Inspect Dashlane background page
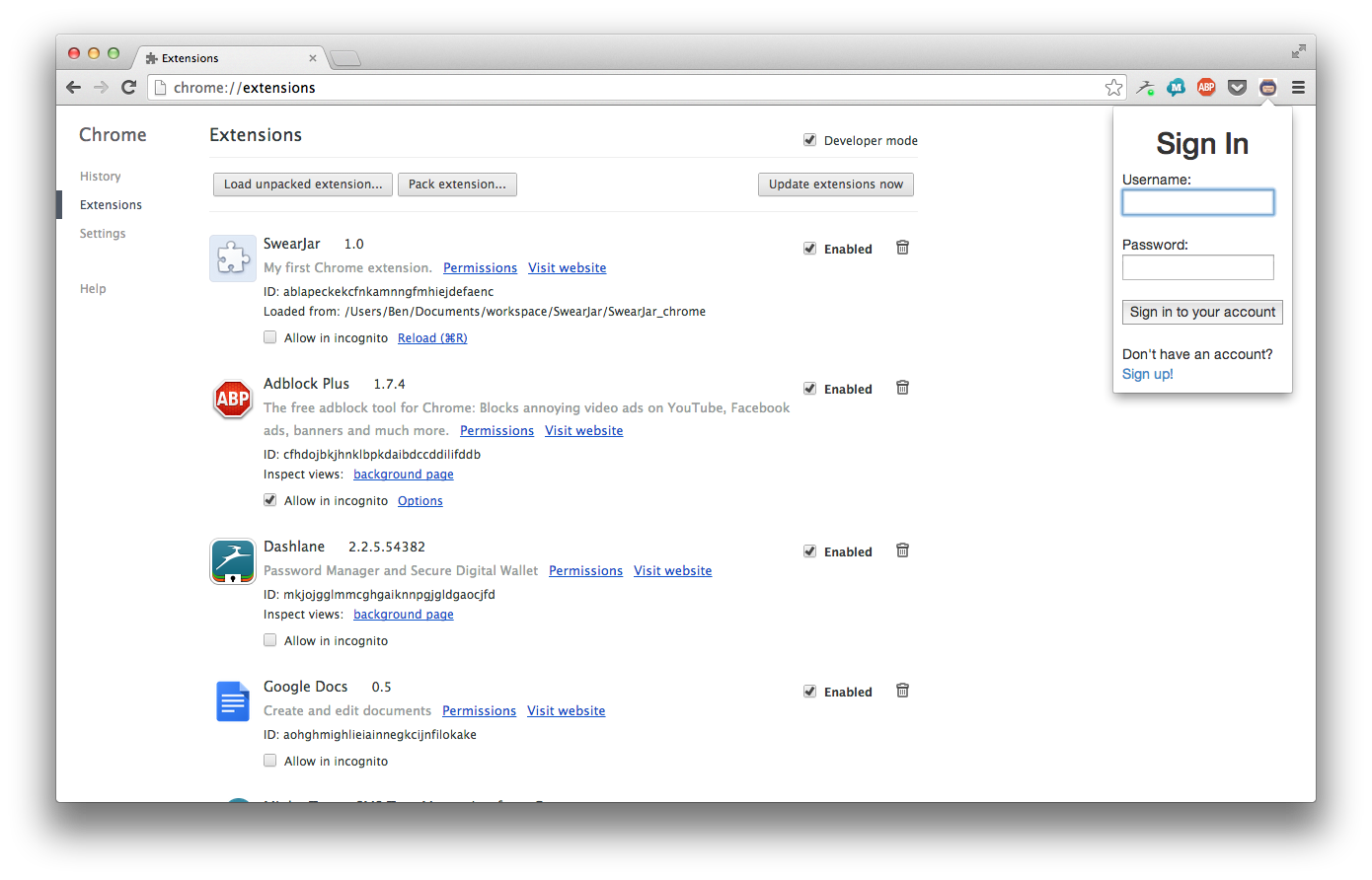The width and height of the screenshot is (1372, 880). (404, 615)
